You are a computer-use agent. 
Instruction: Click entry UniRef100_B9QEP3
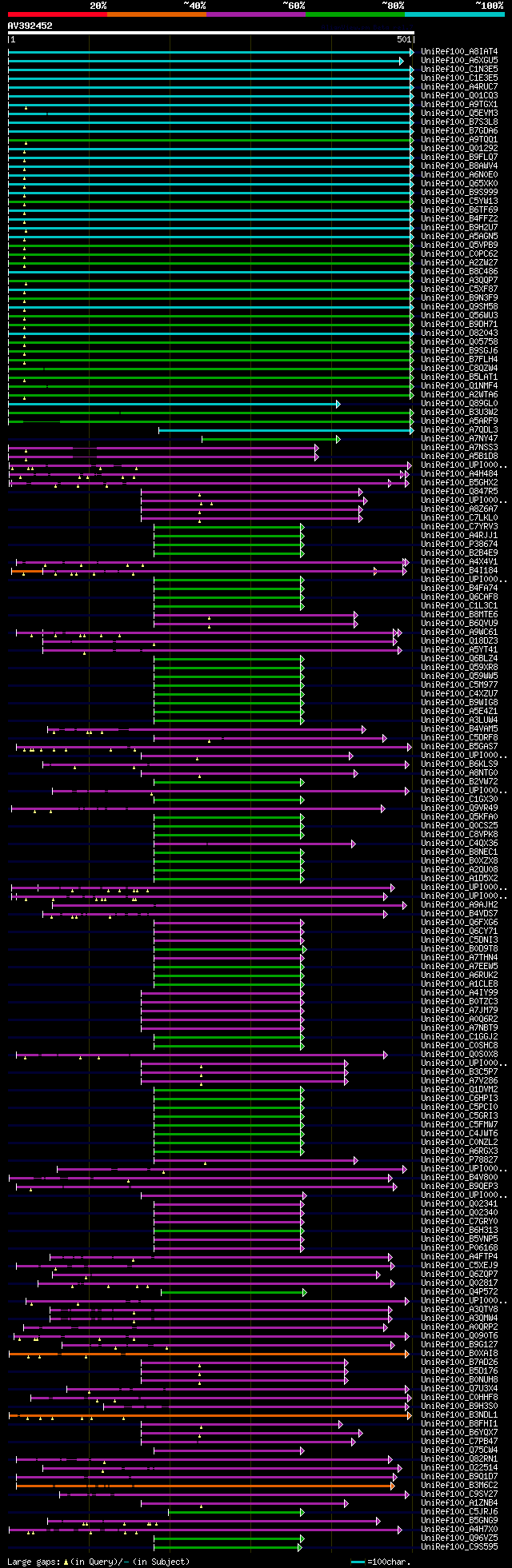point(459,1187)
